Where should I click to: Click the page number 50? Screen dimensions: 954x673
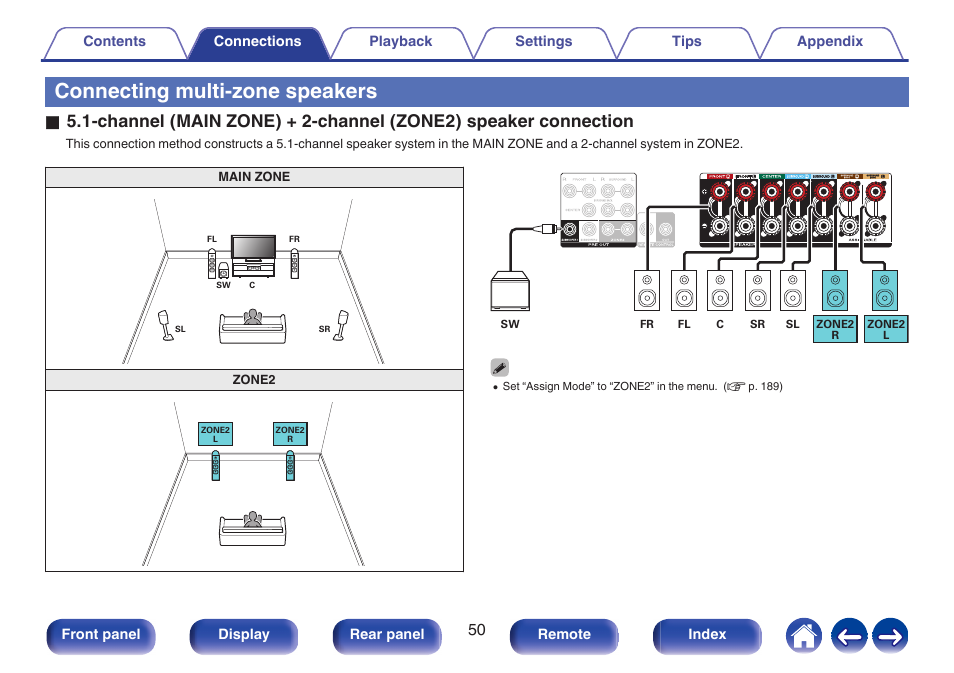[476, 630]
